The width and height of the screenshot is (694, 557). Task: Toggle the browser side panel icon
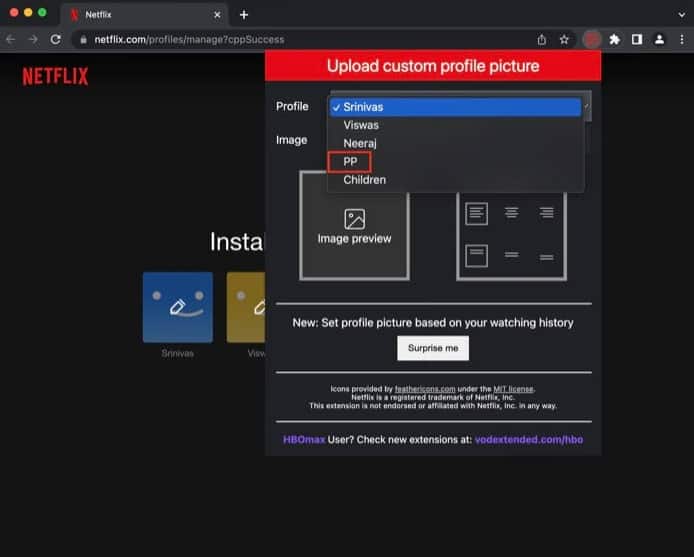pos(637,40)
